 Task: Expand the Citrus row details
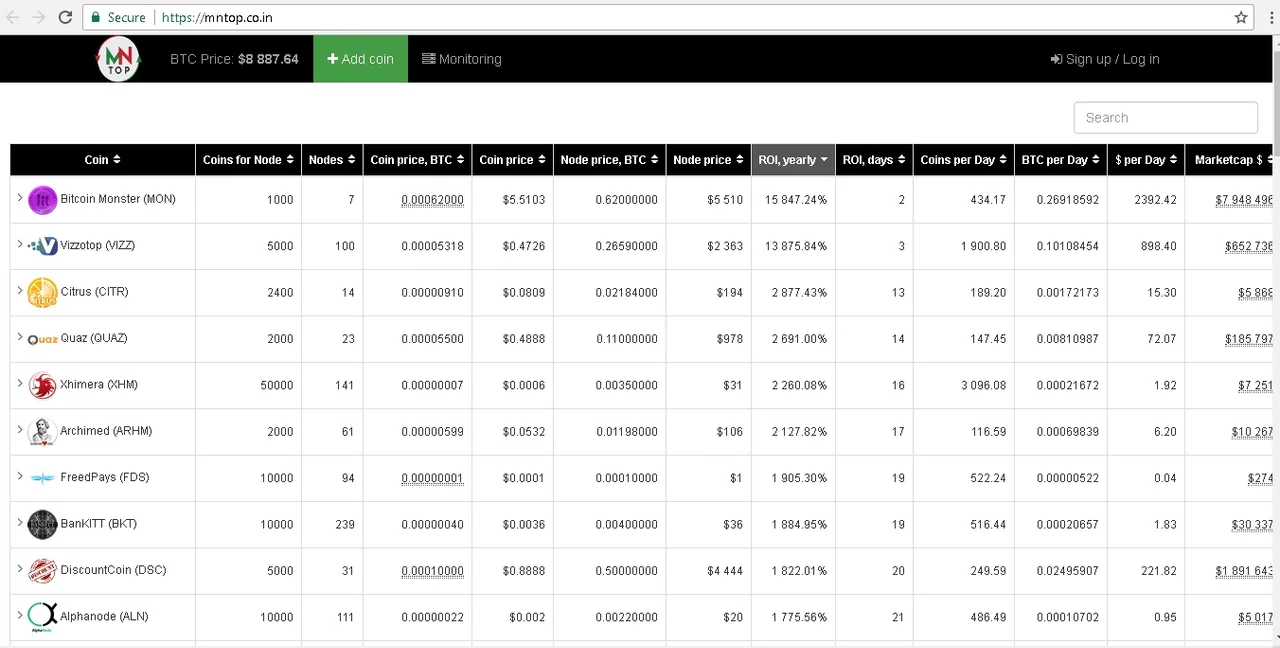coord(19,291)
